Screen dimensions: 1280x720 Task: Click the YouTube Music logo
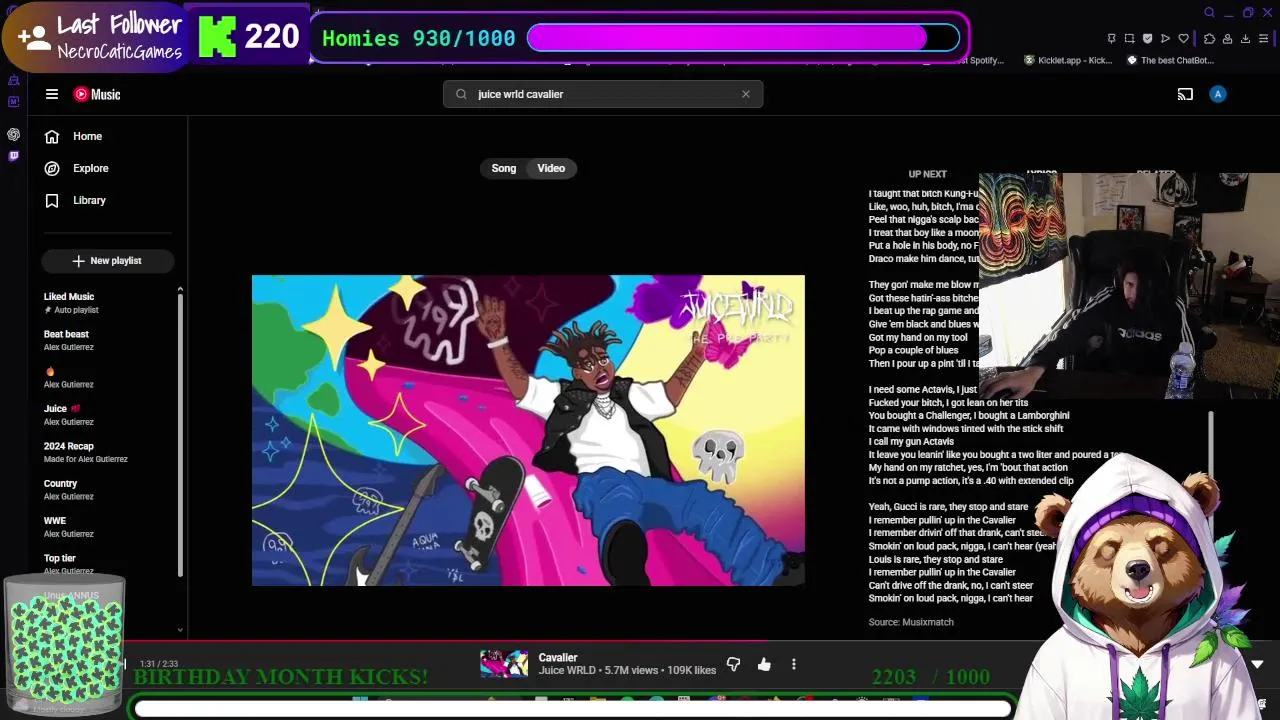point(97,94)
